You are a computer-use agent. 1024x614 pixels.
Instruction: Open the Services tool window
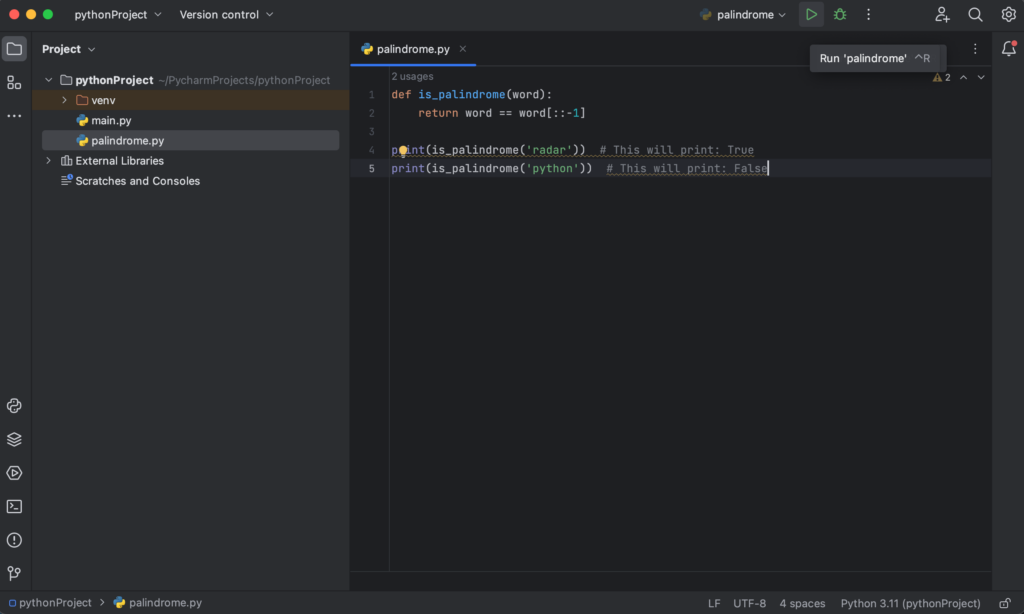14,473
